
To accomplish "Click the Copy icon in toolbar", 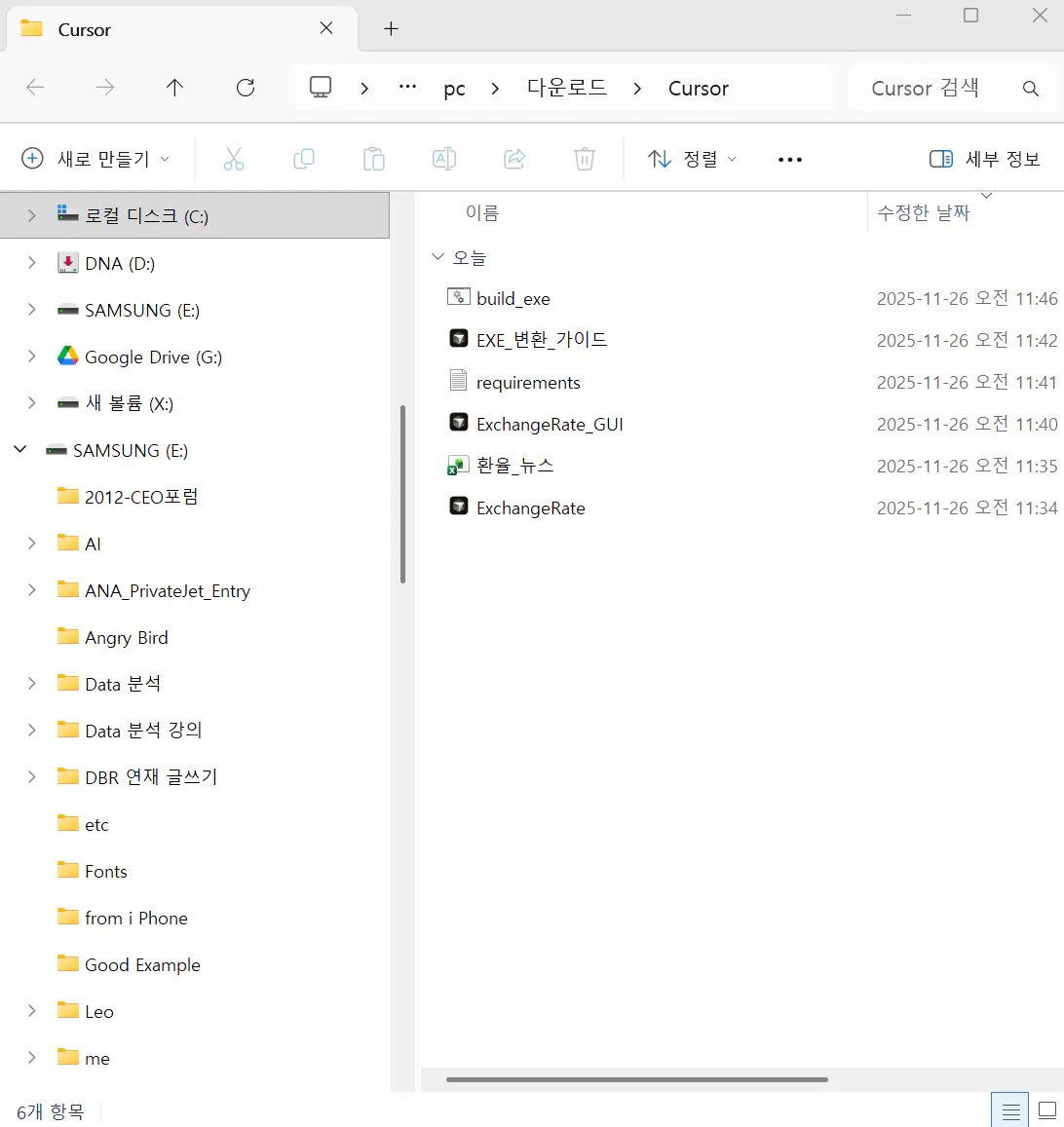I will [x=304, y=159].
